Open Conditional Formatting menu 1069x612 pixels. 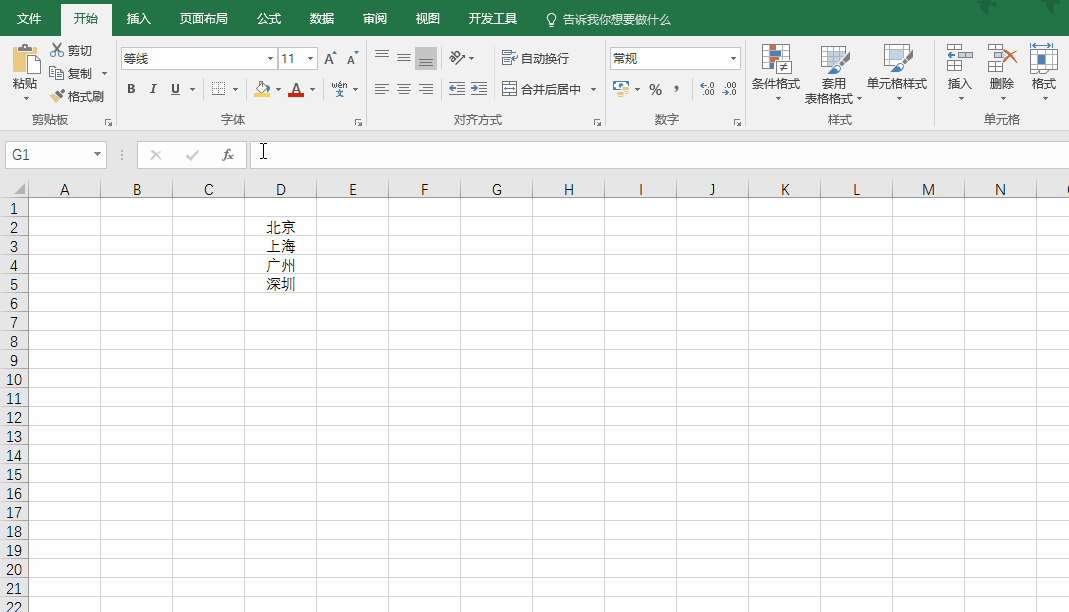(x=776, y=73)
